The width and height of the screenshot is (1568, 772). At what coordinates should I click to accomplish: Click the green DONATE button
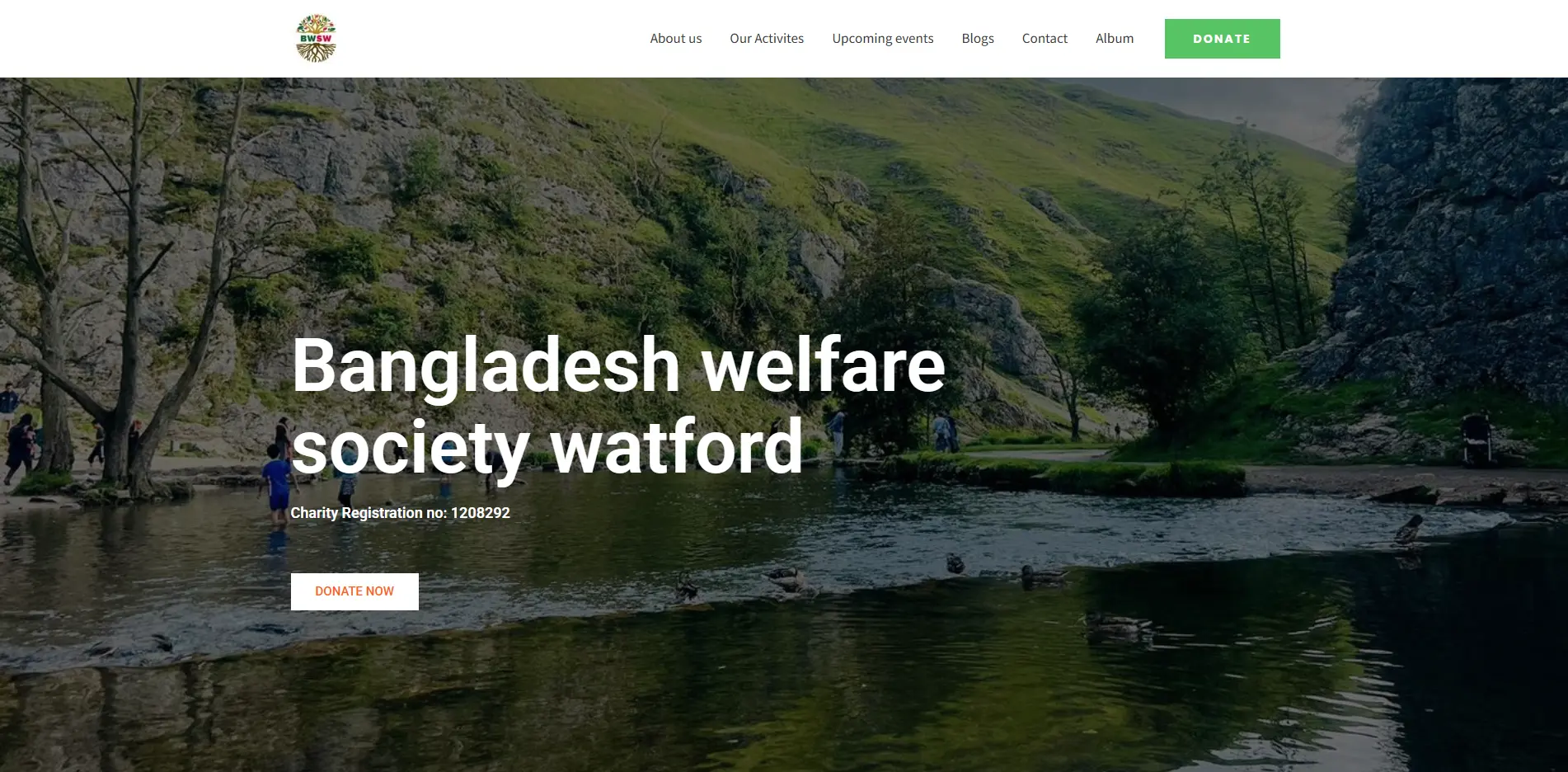[1222, 39]
